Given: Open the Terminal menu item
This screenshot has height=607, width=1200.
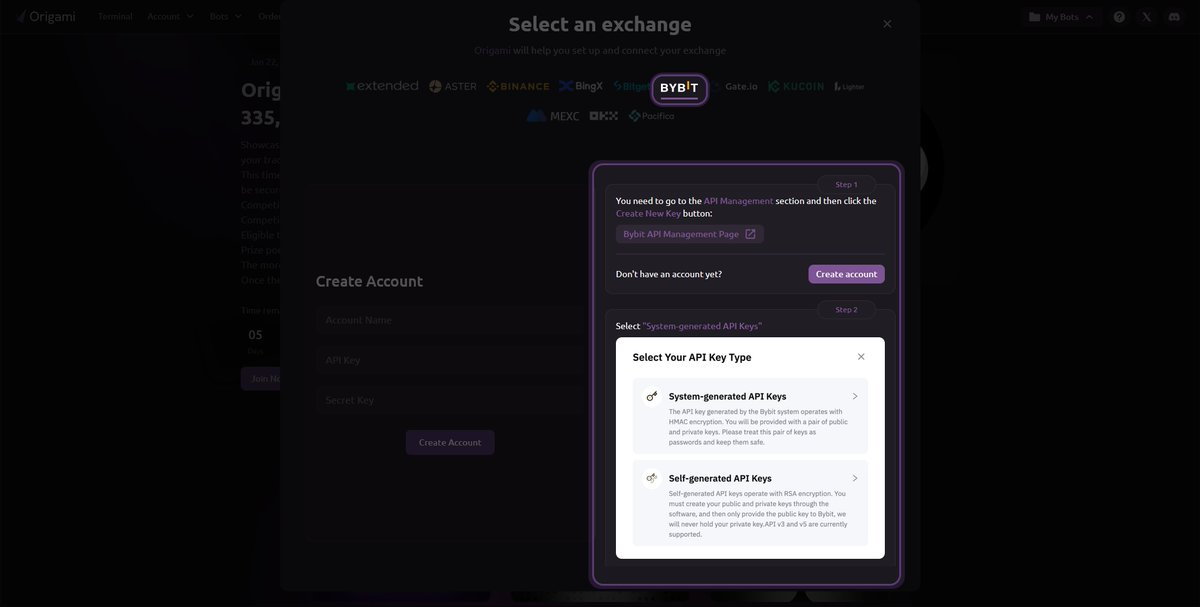Looking at the screenshot, I should [115, 17].
